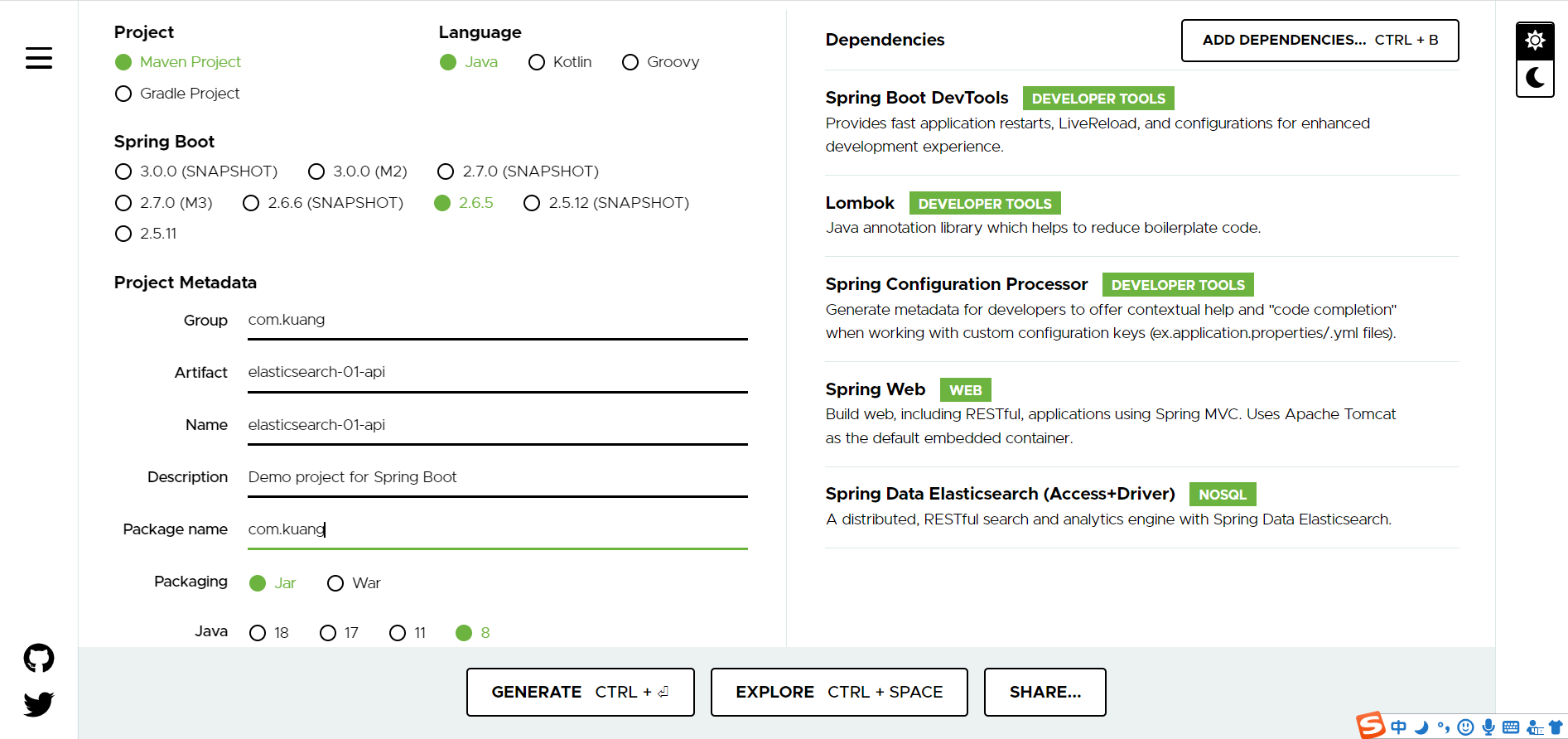Click the Name input field

498,425
